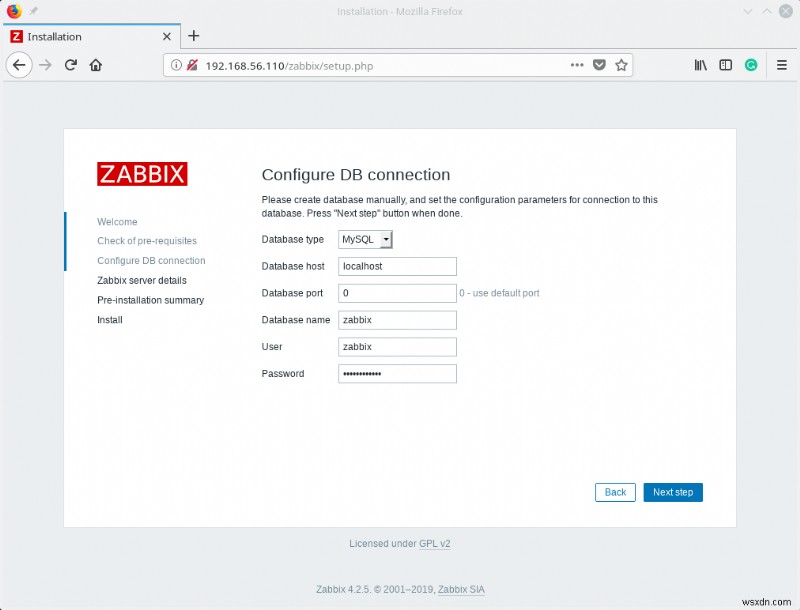This screenshot has height=610, width=800.
Task: Select Pre-installation summary step
Action: [151, 300]
